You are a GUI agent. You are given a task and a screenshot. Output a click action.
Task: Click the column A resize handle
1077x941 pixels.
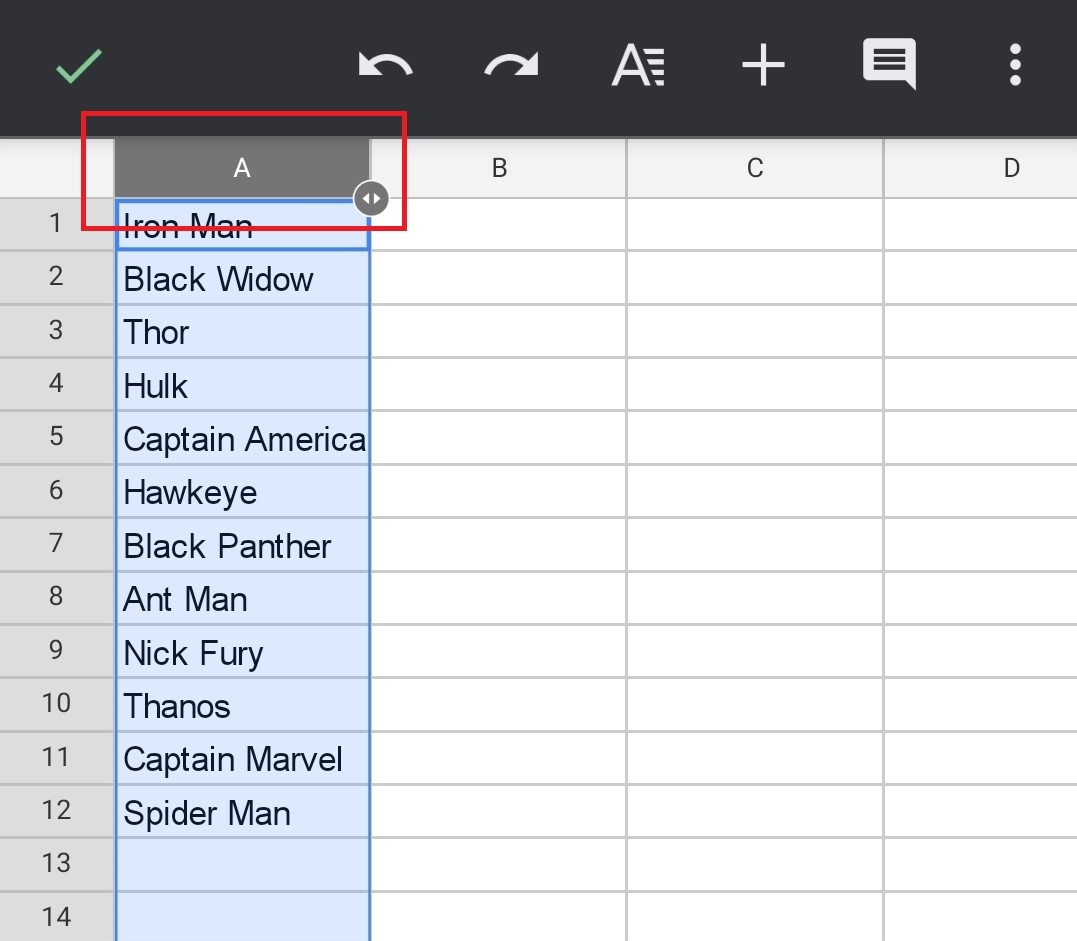tap(371, 199)
